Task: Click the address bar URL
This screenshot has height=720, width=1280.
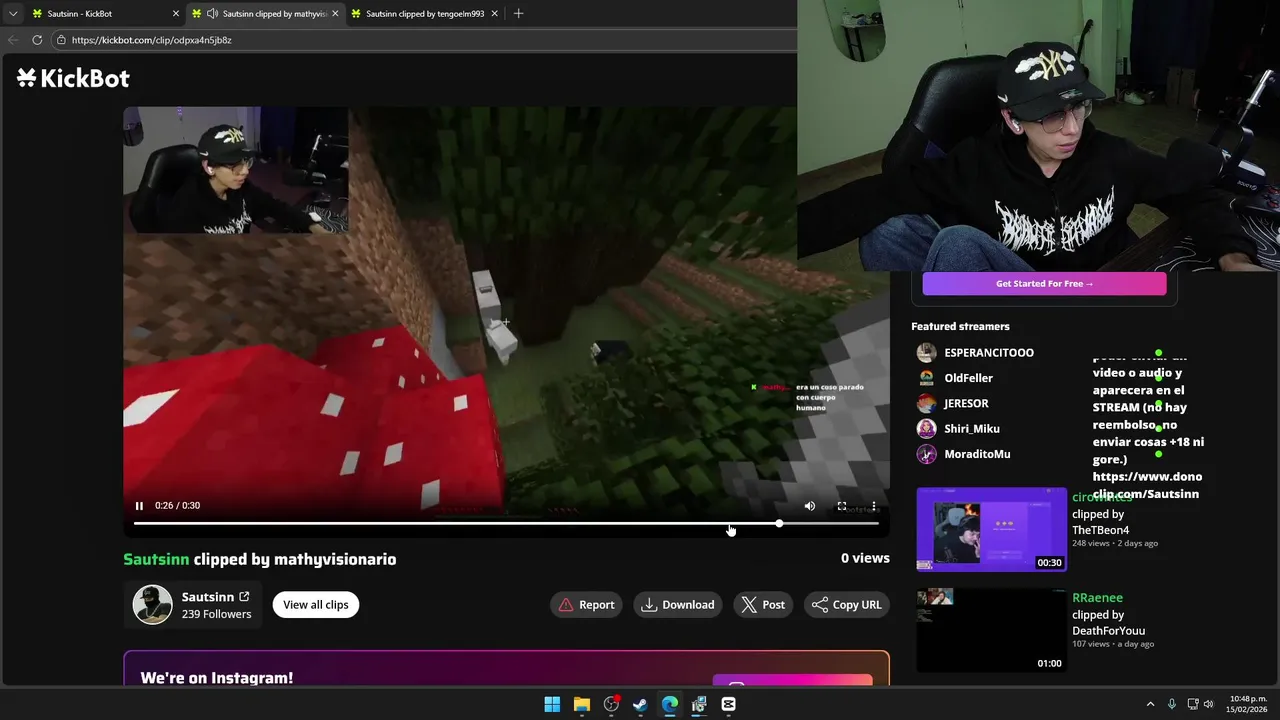Action: point(151,40)
